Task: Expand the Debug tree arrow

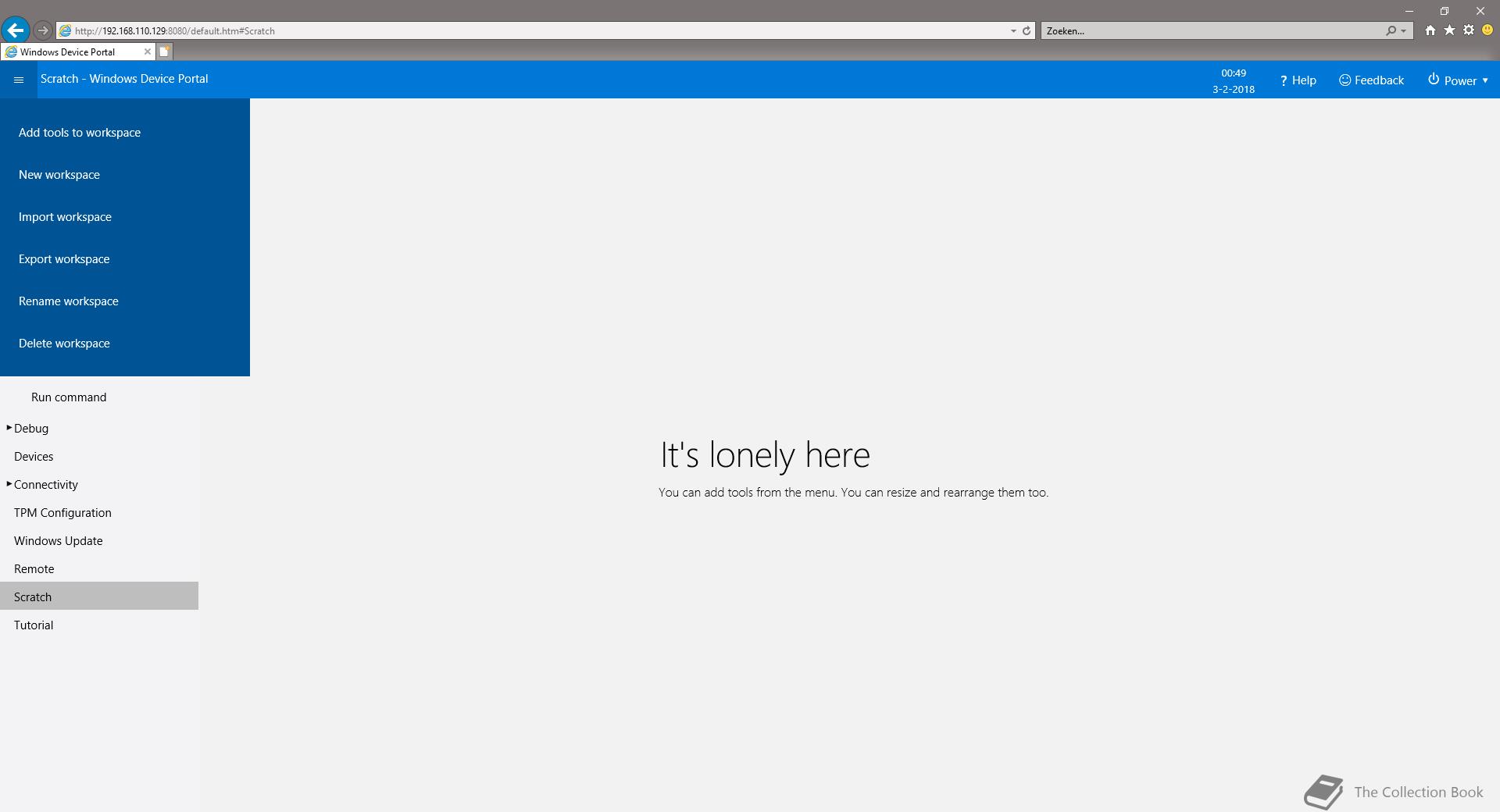Action: tap(9, 428)
